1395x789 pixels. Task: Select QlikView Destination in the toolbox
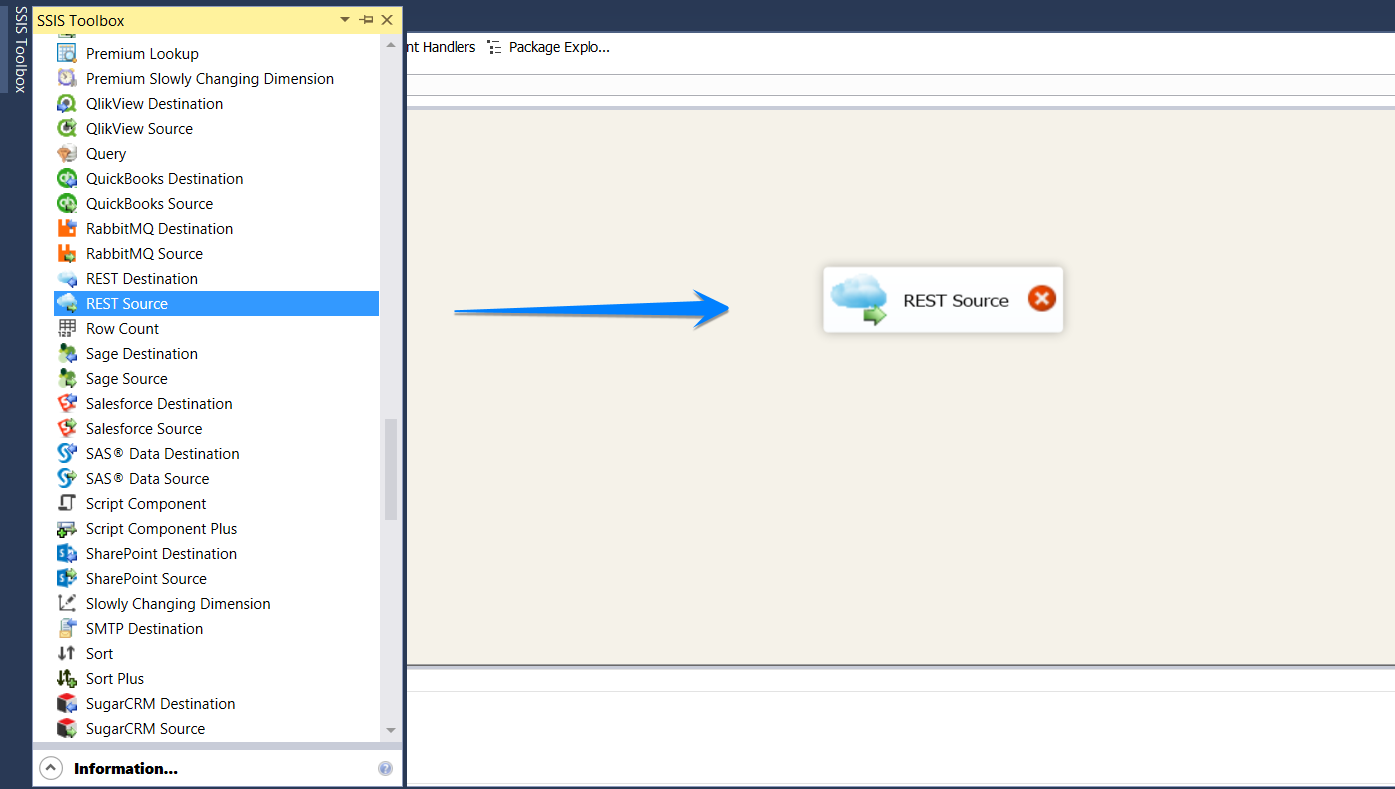click(154, 104)
